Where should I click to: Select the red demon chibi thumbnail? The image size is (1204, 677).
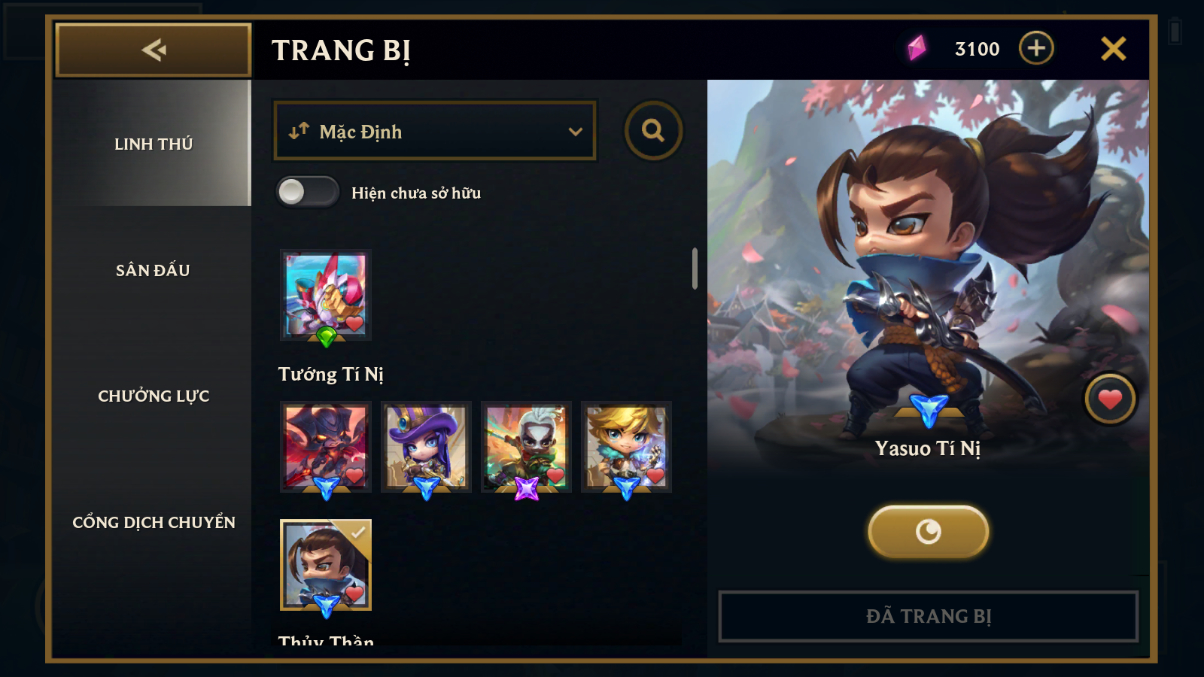tap(326, 447)
